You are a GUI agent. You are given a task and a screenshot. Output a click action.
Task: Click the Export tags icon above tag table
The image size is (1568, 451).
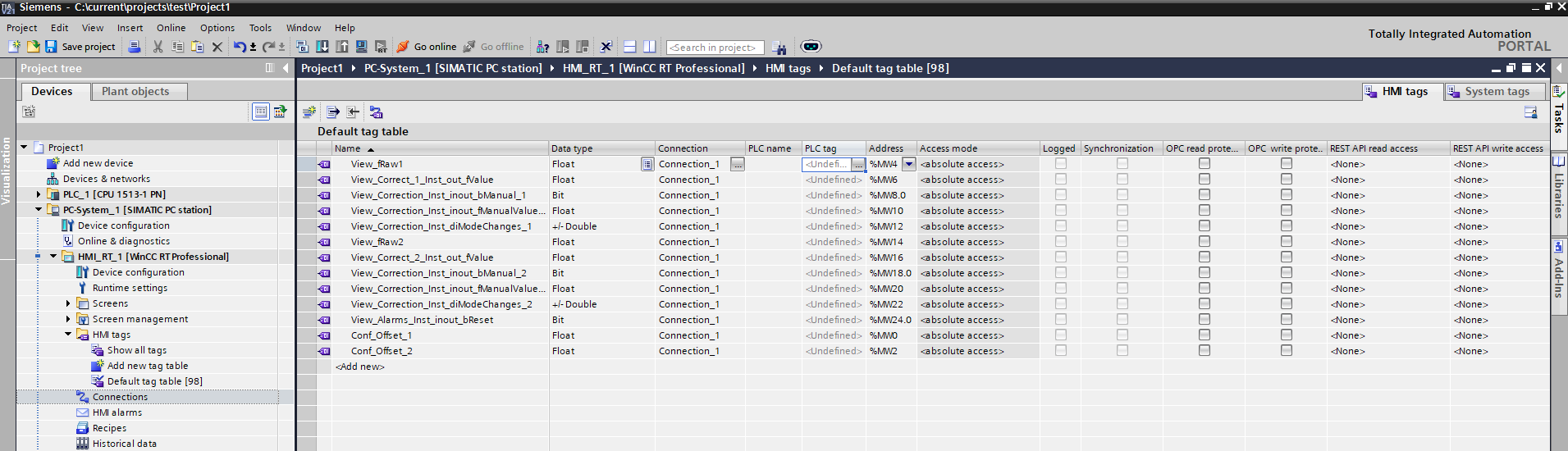[x=333, y=112]
